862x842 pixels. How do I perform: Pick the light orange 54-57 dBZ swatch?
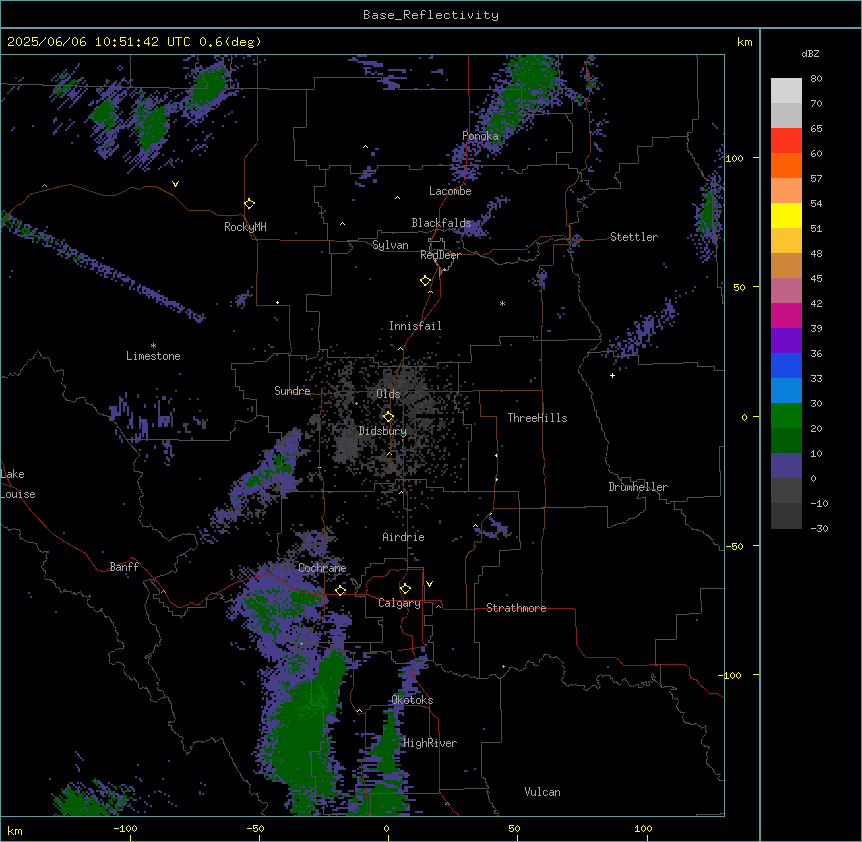pyautogui.click(x=786, y=191)
